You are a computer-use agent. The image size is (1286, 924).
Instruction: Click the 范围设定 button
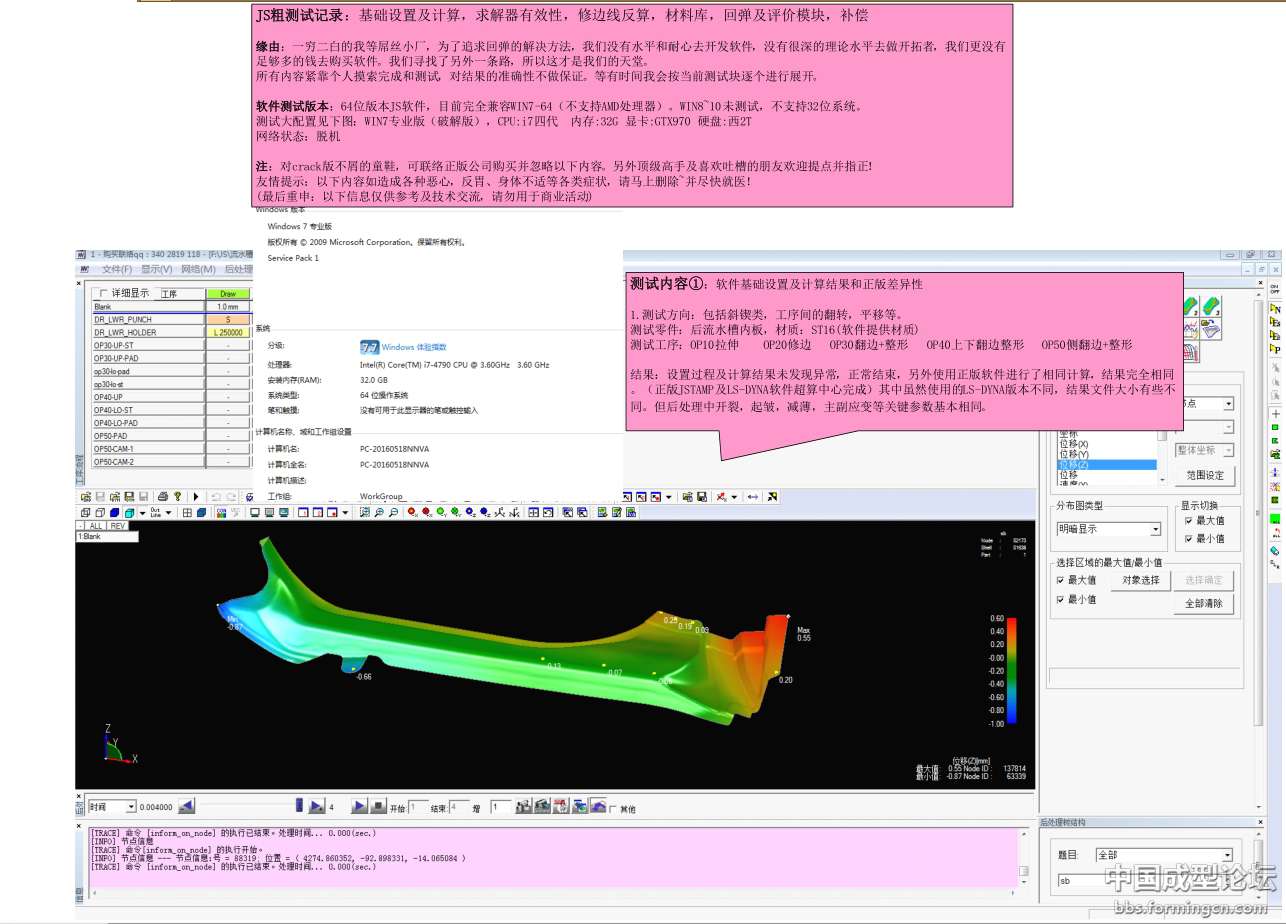[x=1204, y=476]
